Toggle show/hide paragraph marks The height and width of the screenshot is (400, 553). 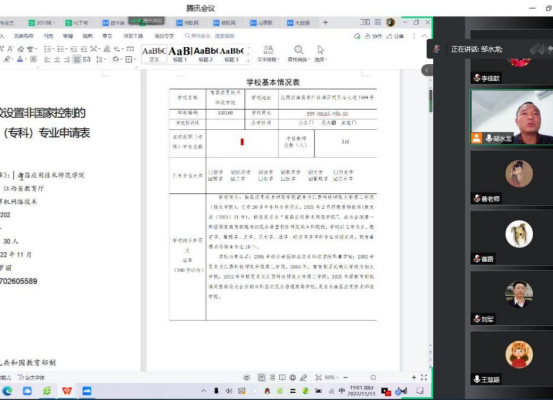[117, 49]
